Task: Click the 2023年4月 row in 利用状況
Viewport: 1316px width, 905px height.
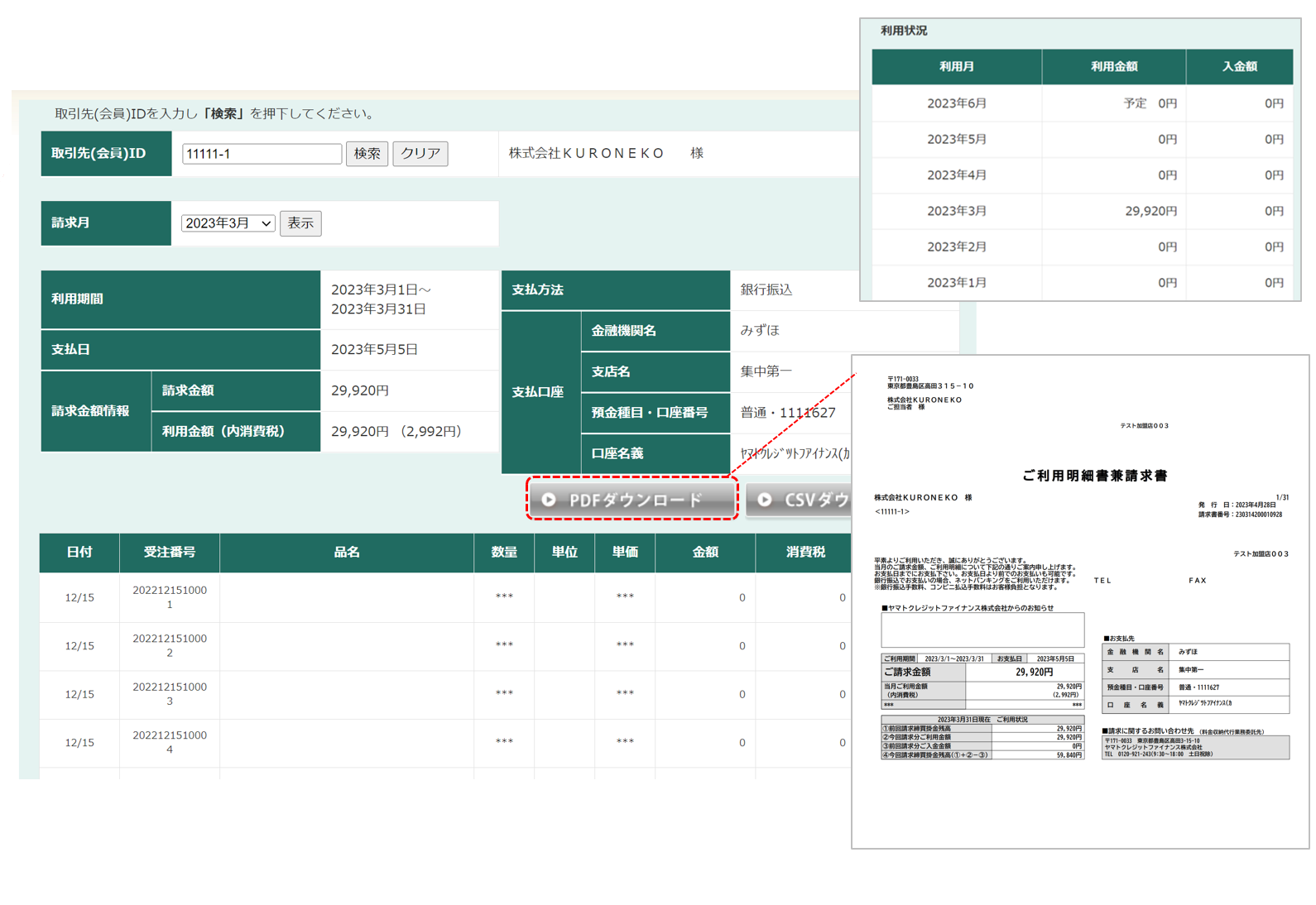Action: (1083, 175)
